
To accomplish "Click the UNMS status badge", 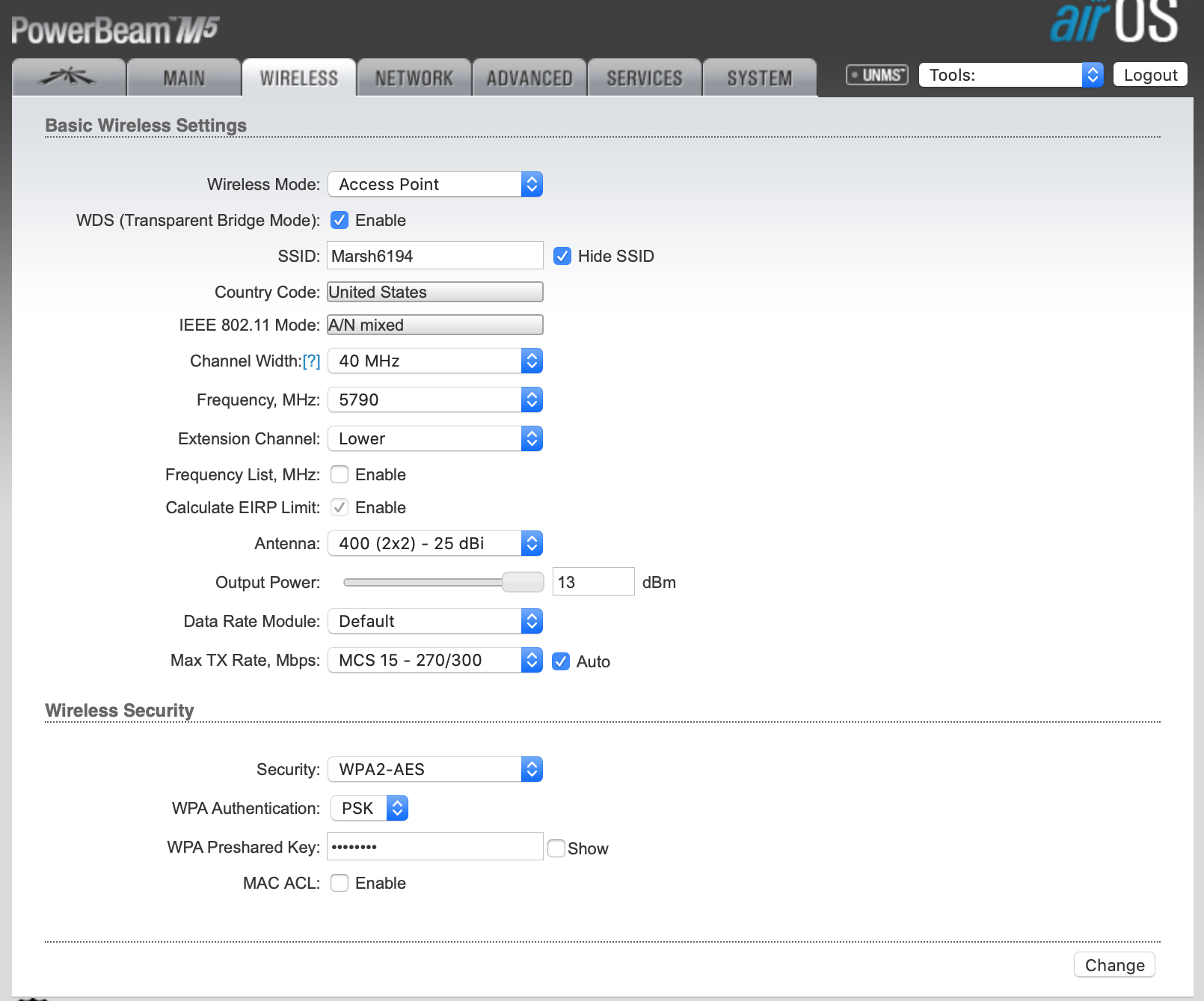I will (x=877, y=75).
